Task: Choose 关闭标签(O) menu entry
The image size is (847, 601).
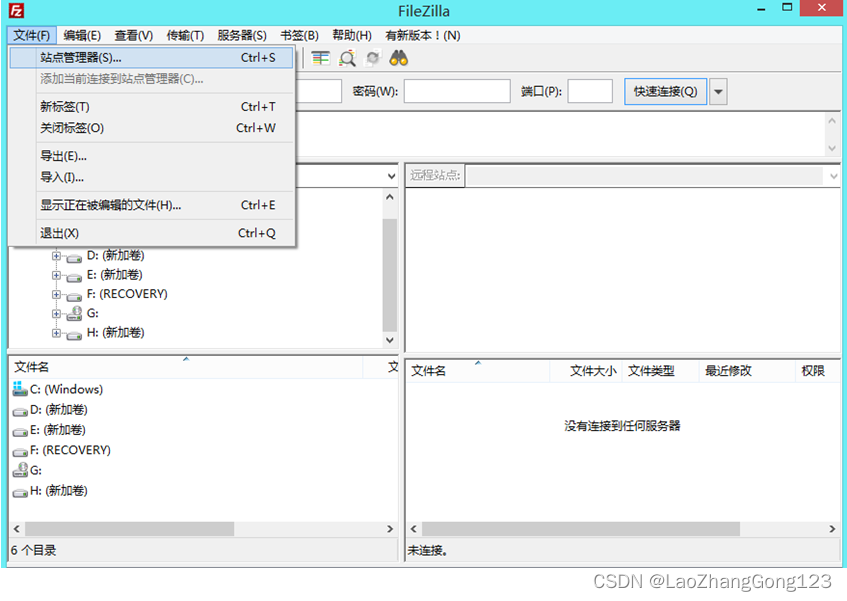Action: (x=151, y=128)
